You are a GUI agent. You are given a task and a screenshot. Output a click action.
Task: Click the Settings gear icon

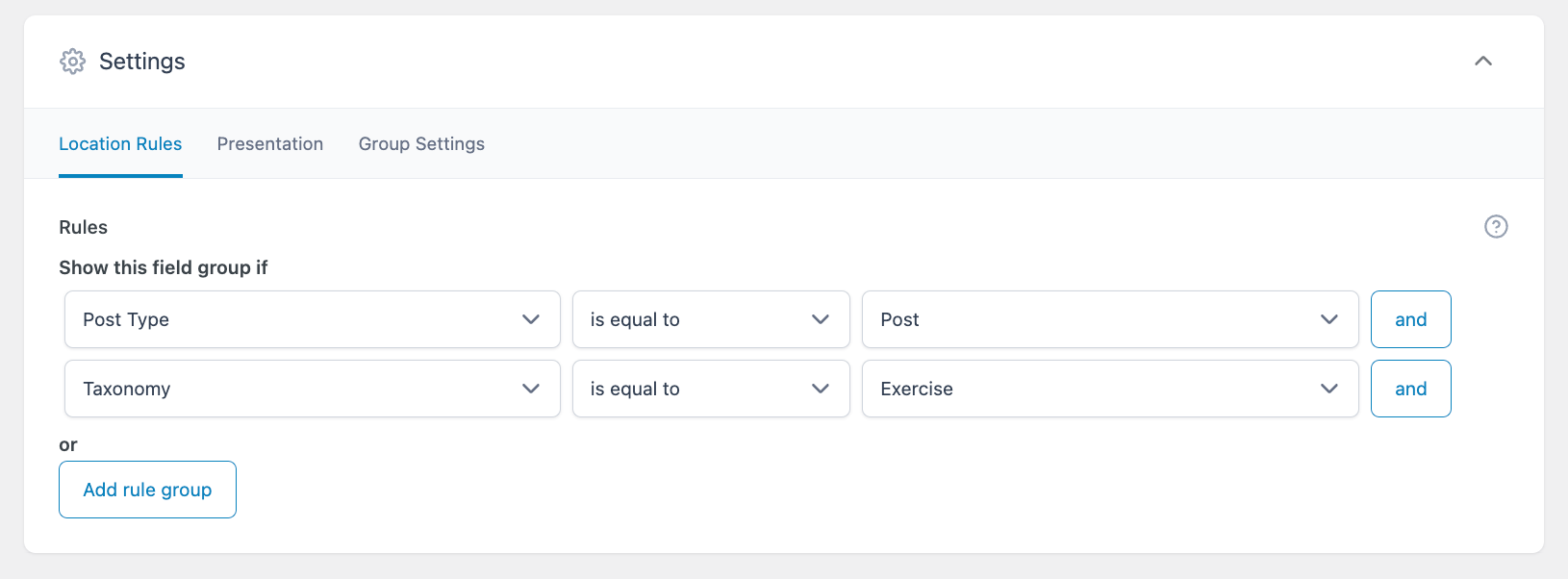[x=72, y=61]
